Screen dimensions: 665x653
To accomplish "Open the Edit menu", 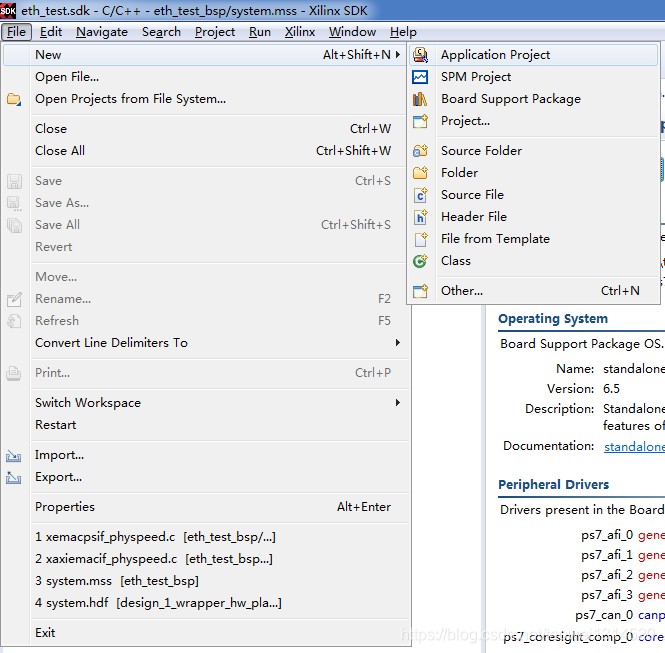I will [51, 32].
